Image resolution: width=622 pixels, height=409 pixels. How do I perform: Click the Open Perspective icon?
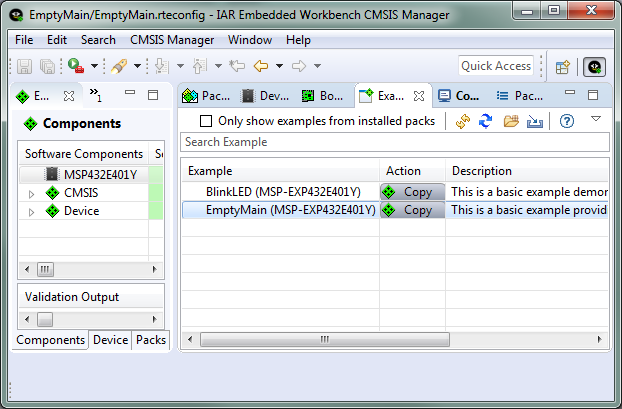(562, 67)
